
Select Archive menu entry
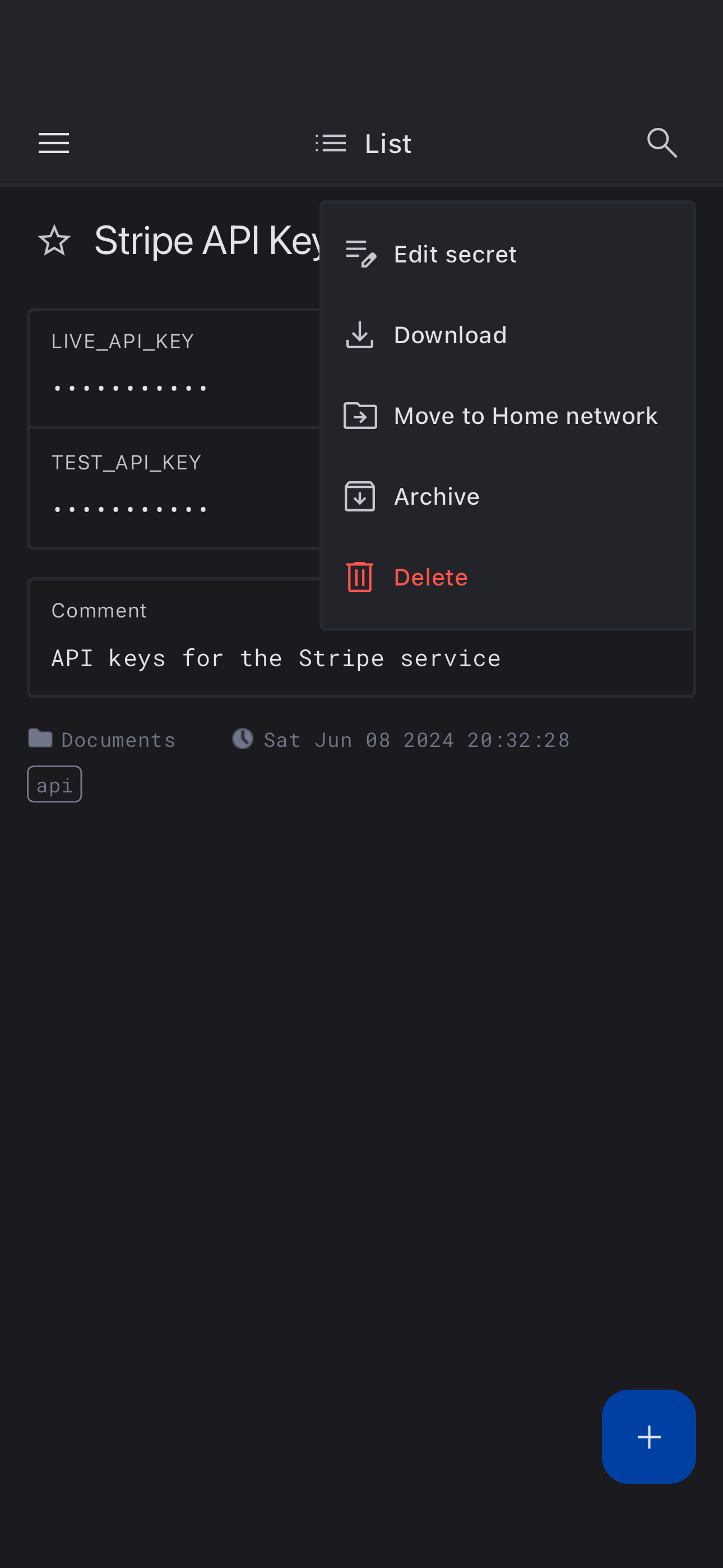tap(437, 497)
